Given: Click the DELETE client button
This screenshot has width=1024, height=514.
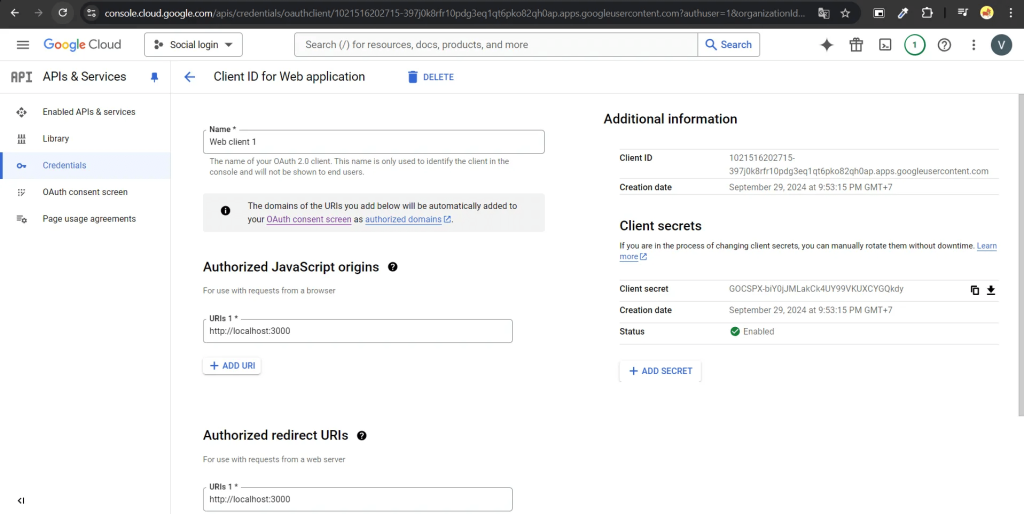Looking at the screenshot, I should pyautogui.click(x=430, y=77).
